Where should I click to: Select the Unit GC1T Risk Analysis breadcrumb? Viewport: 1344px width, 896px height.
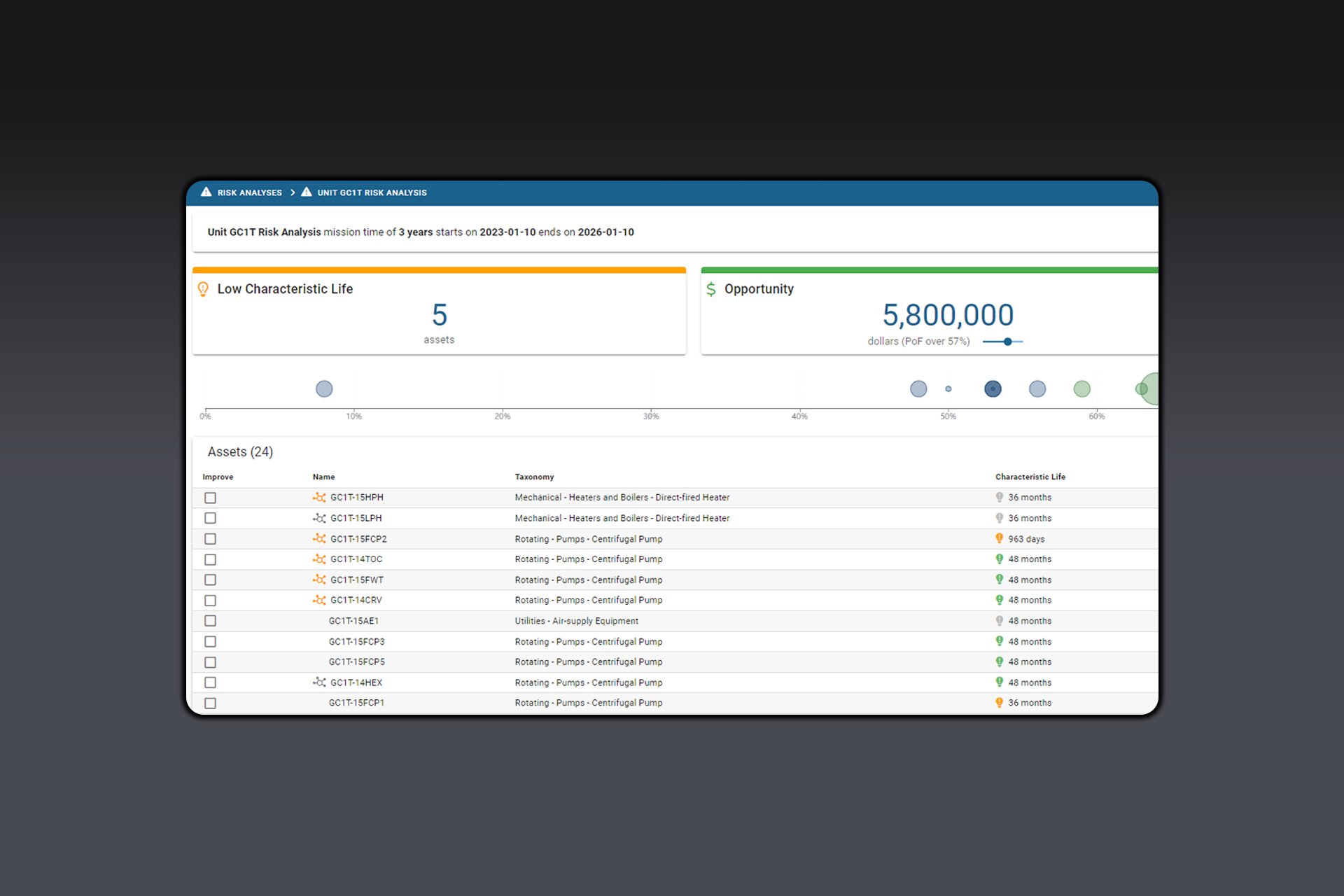(x=371, y=192)
